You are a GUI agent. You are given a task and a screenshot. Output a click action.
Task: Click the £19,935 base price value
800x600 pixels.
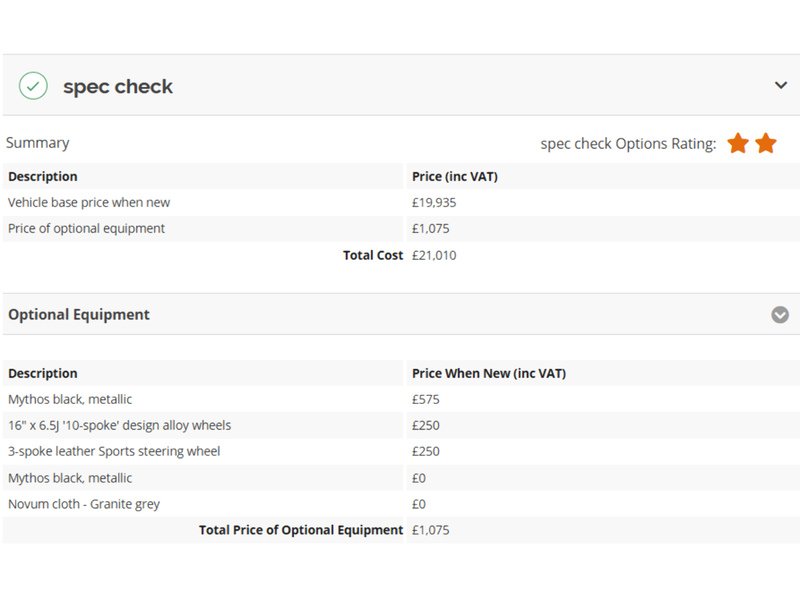[434, 202]
